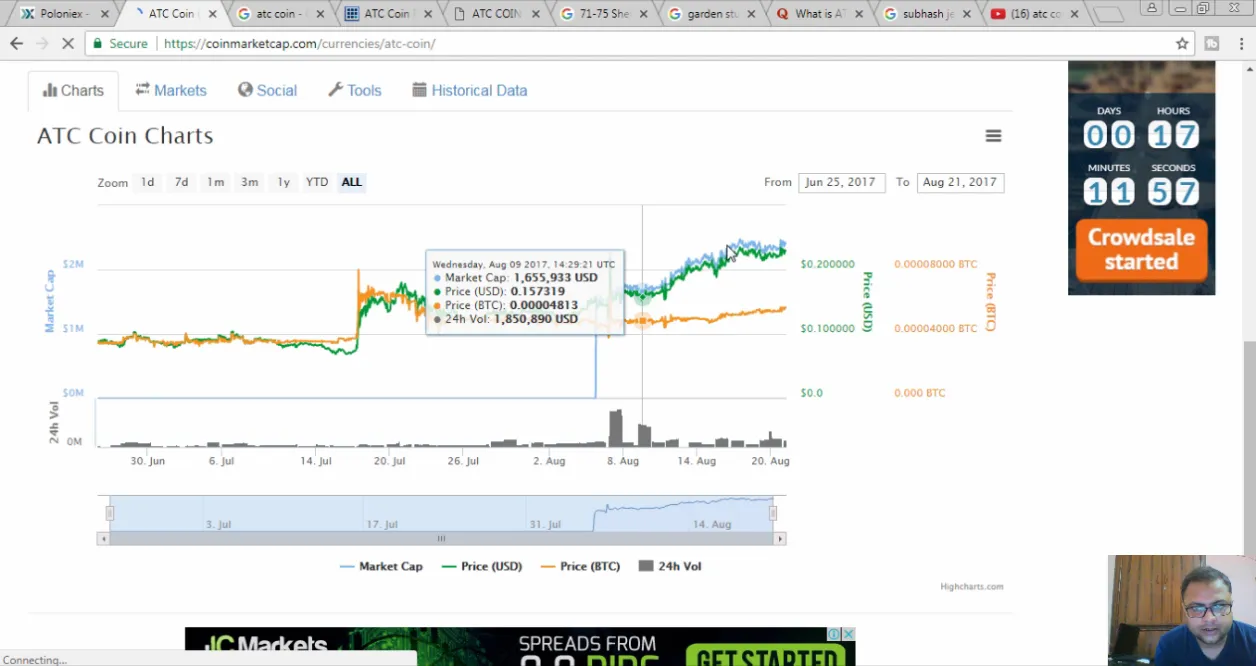This screenshot has width=1256, height=666.
Task: Click the ATC Coin Charts heading
Action: click(125, 136)
